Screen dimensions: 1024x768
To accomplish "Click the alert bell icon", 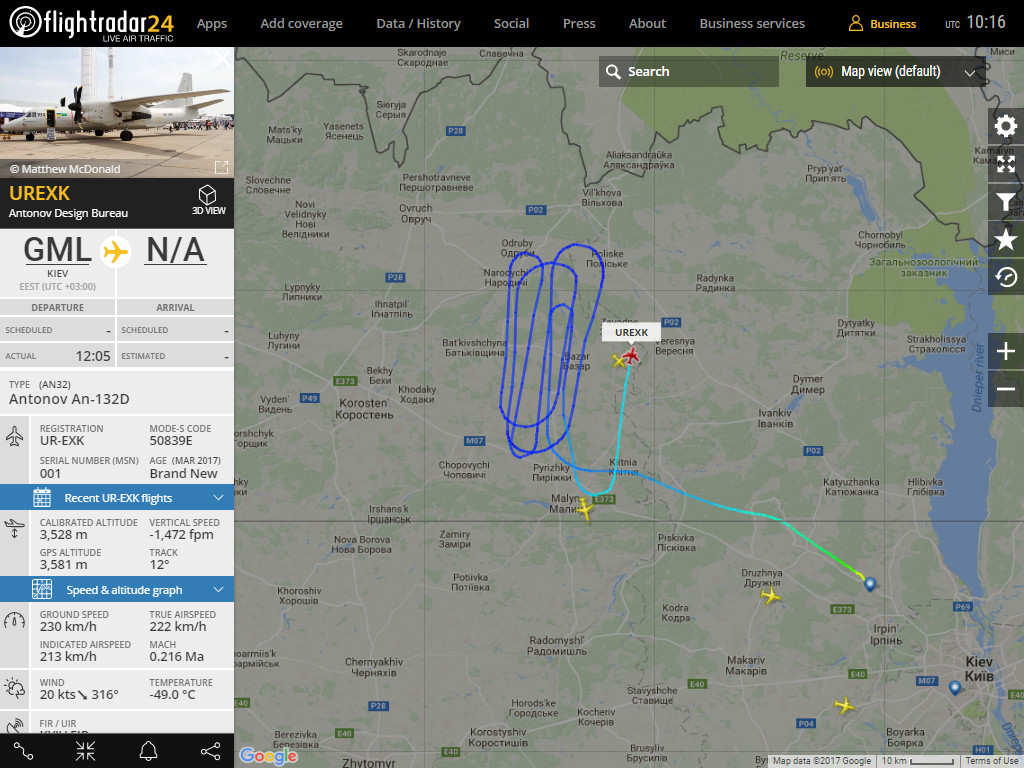I will 148,751.
